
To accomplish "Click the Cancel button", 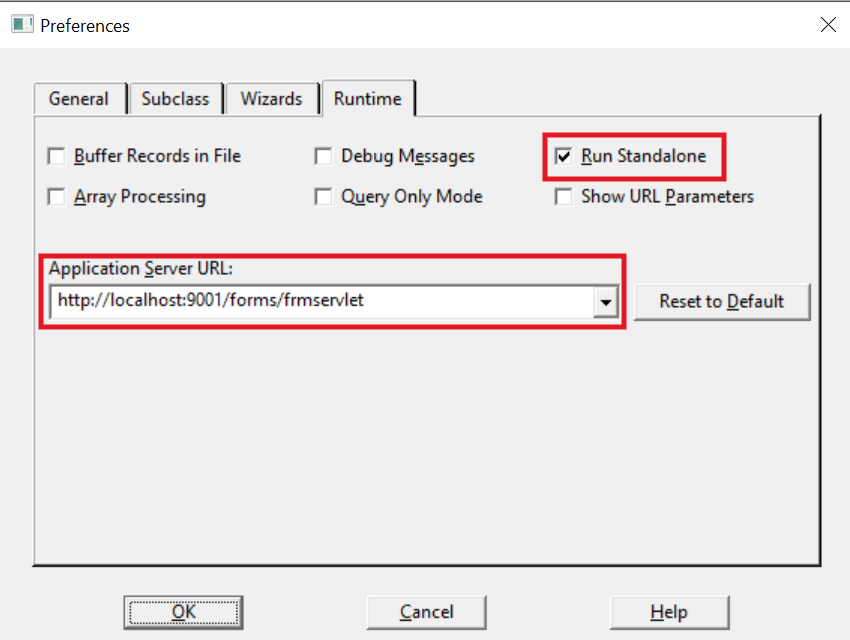I will [x=426, y=612].
